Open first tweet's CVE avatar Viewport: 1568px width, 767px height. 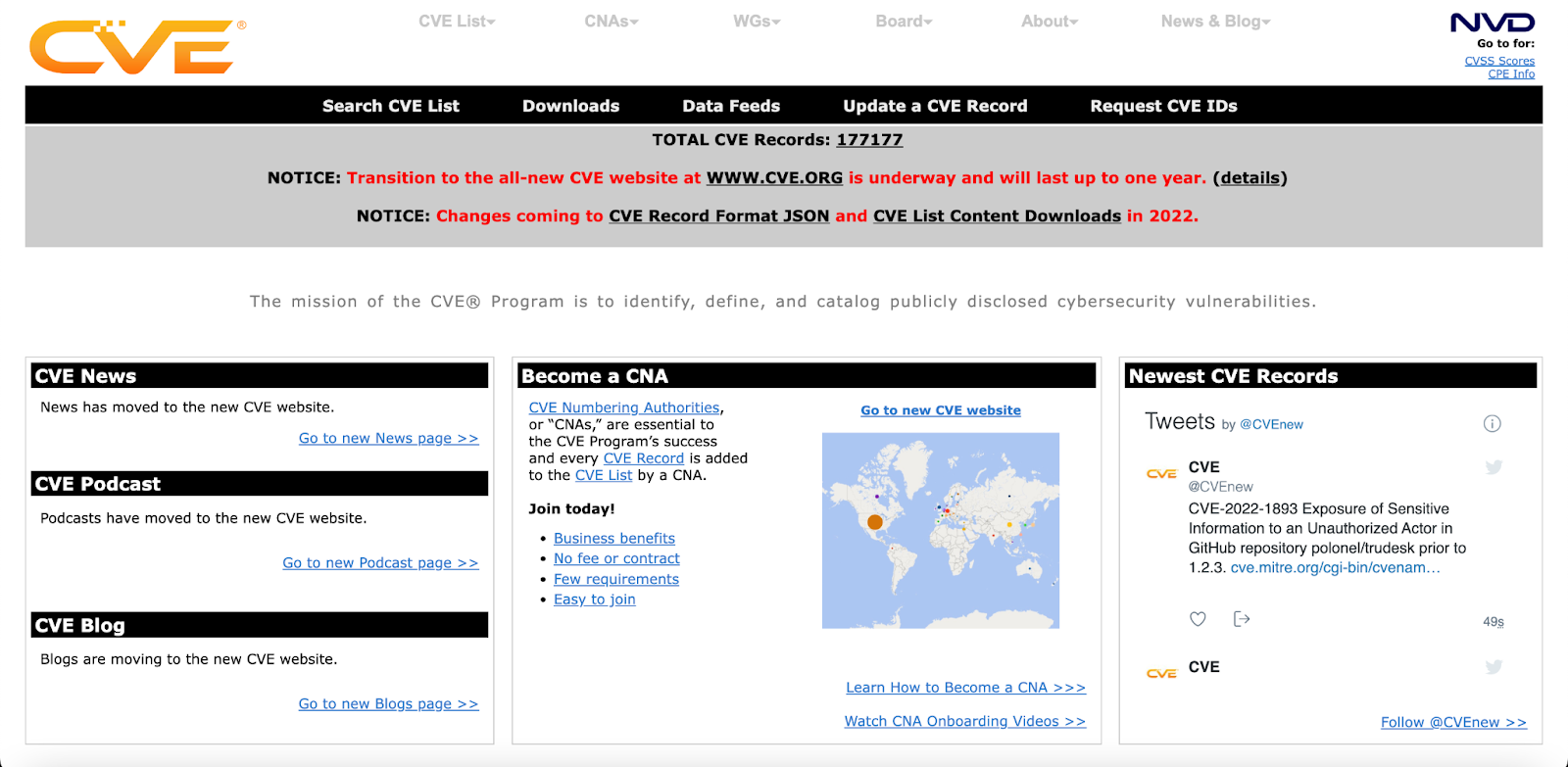pyautogui.click(x=1161, y=474)
